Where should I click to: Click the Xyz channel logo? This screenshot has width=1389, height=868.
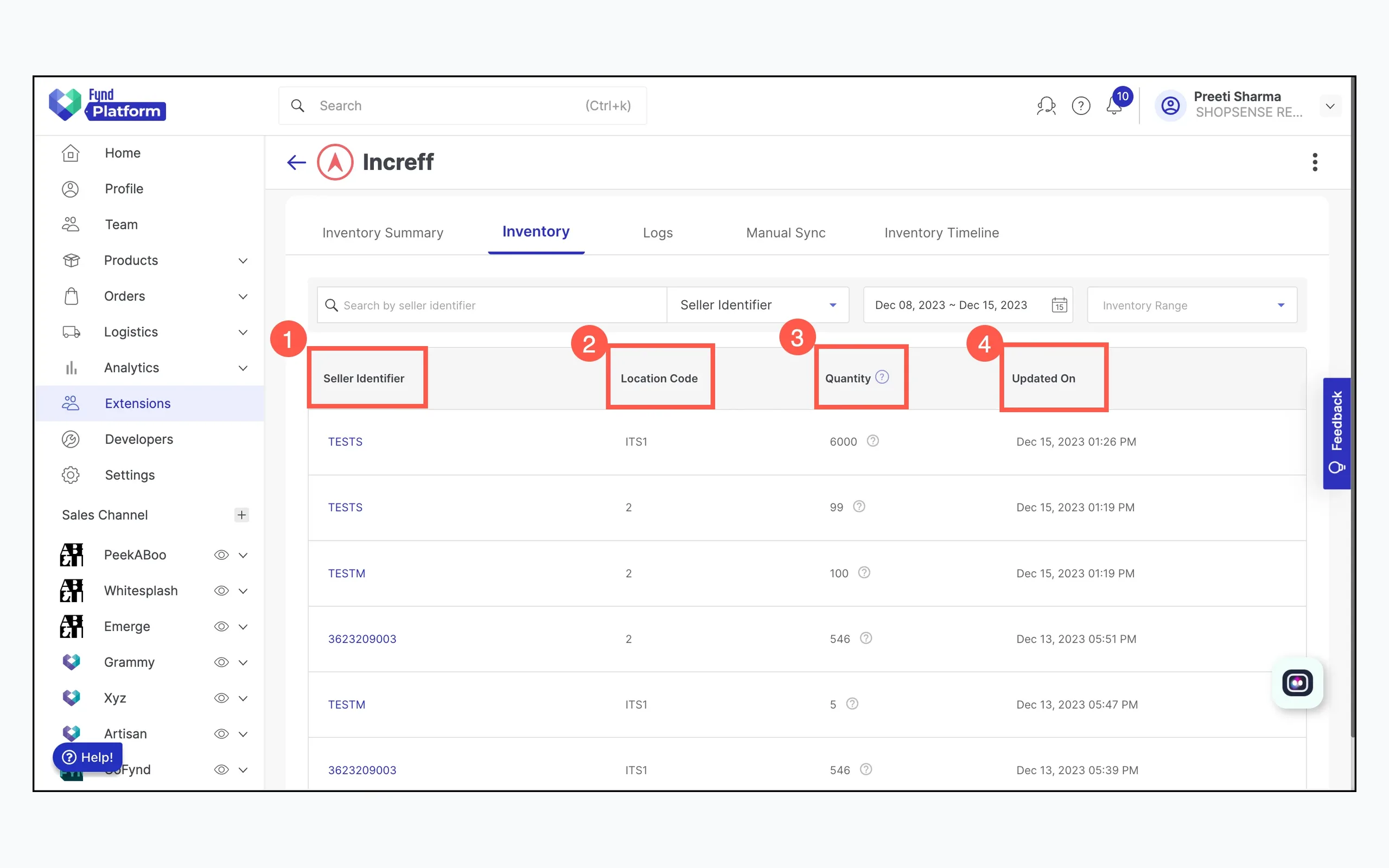[x=71, y=698]
